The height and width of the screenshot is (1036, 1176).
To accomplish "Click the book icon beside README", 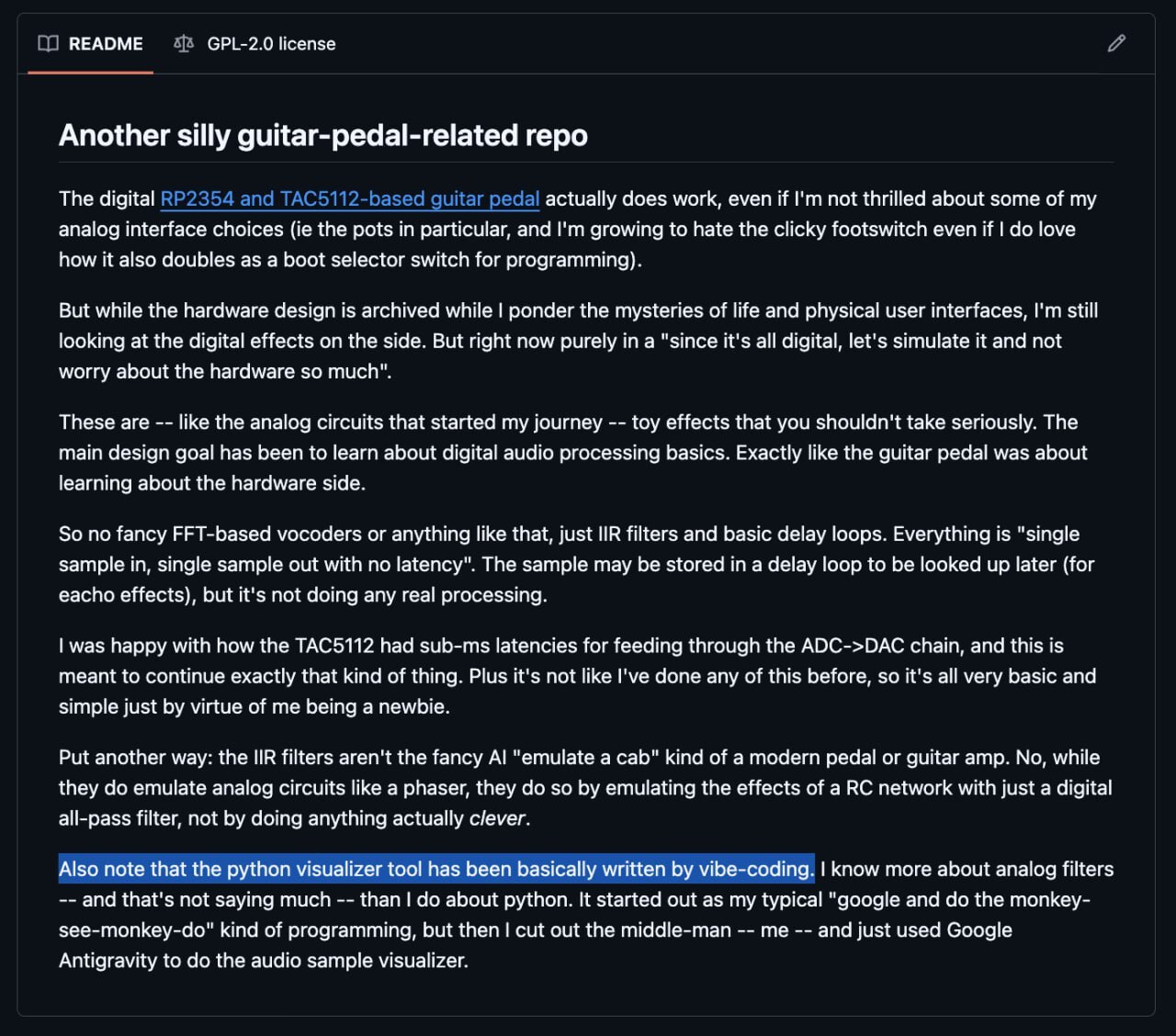I will (x=49, y=43).
